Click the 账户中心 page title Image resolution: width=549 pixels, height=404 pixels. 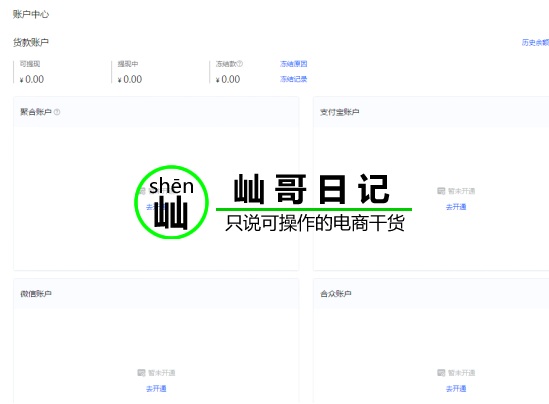31,14
